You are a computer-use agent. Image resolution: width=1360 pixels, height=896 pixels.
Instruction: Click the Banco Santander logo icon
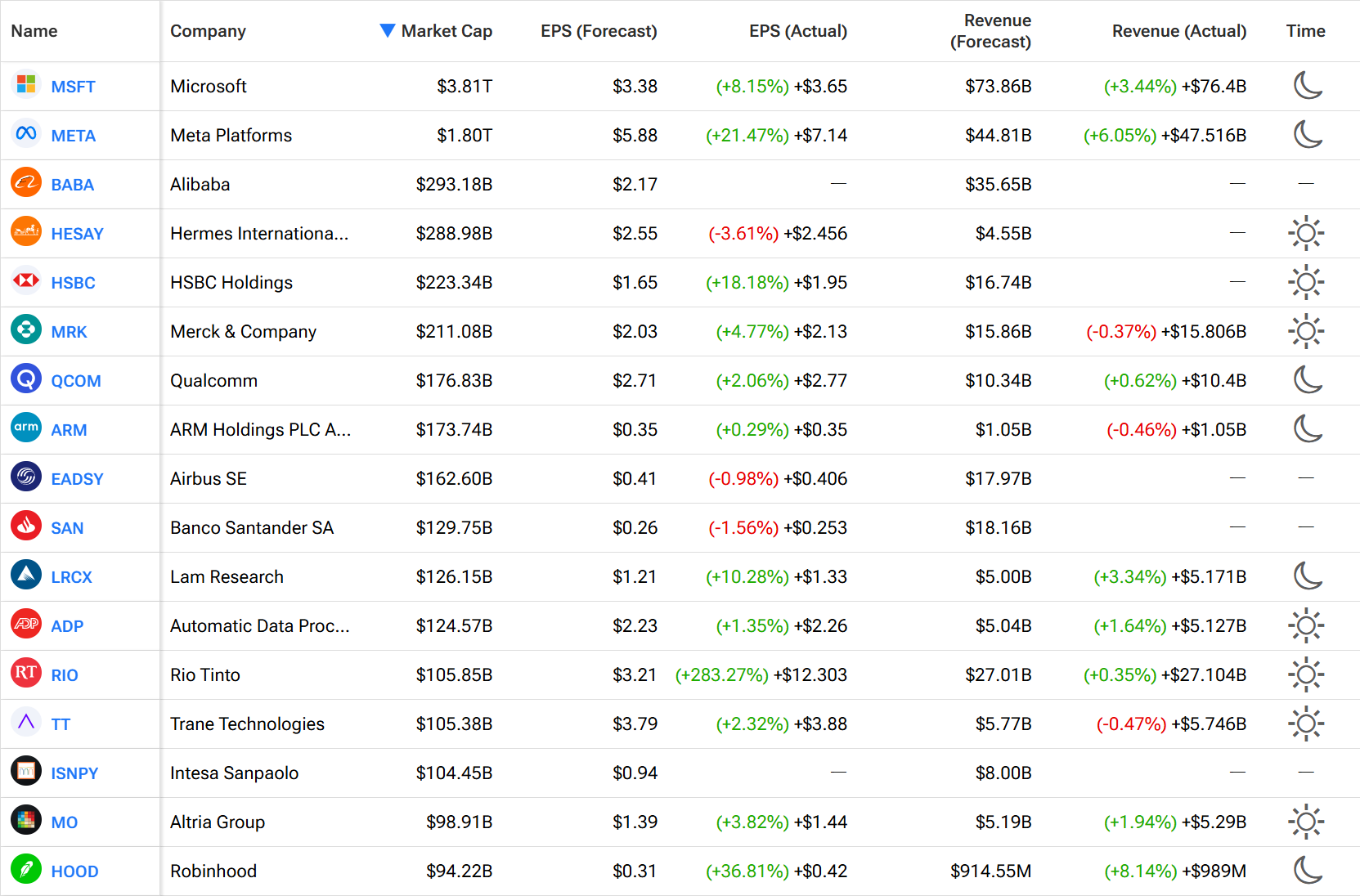(x=26, y=526)
